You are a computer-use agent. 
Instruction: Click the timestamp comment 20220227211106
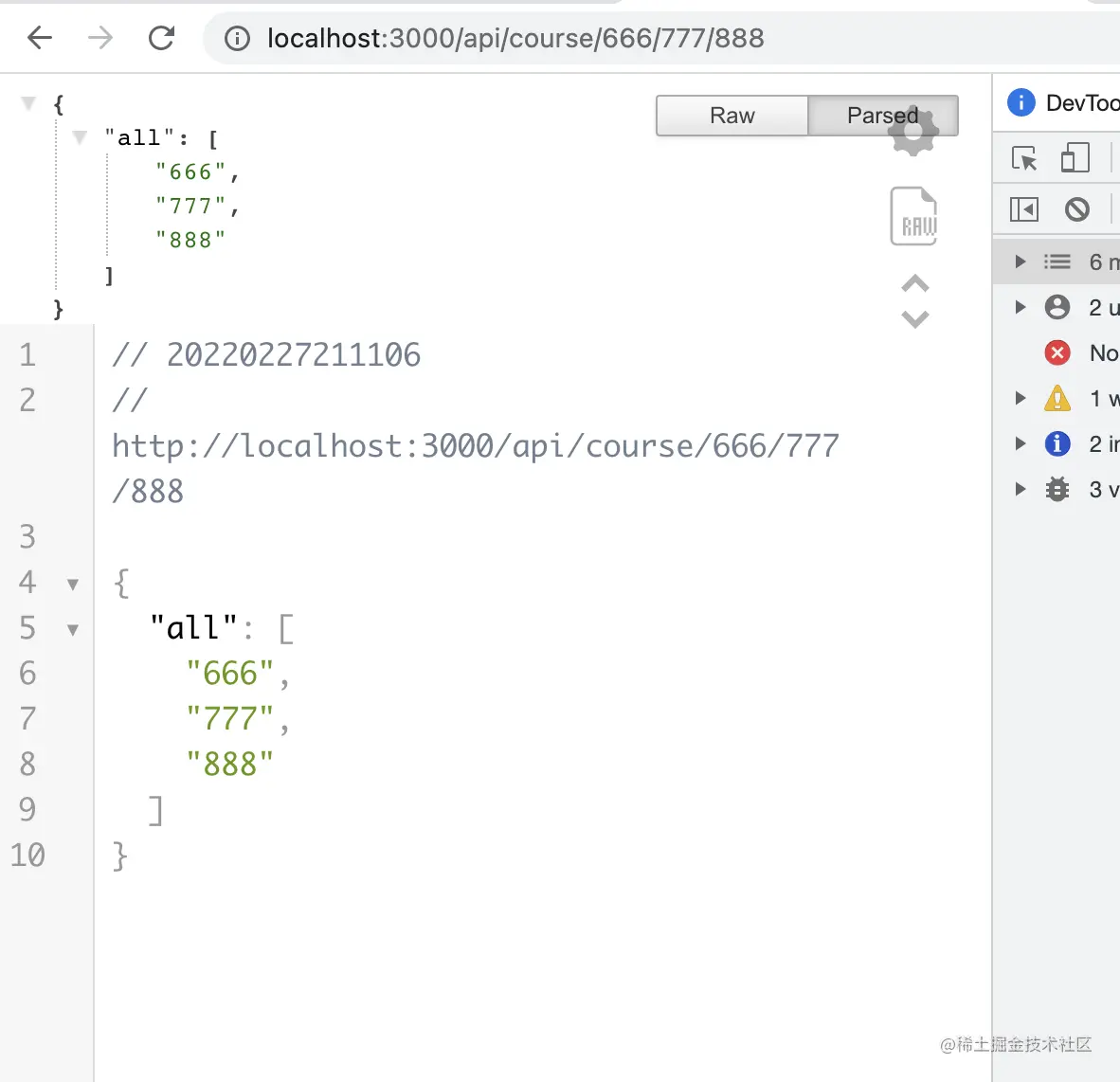(x=294, y=355)
